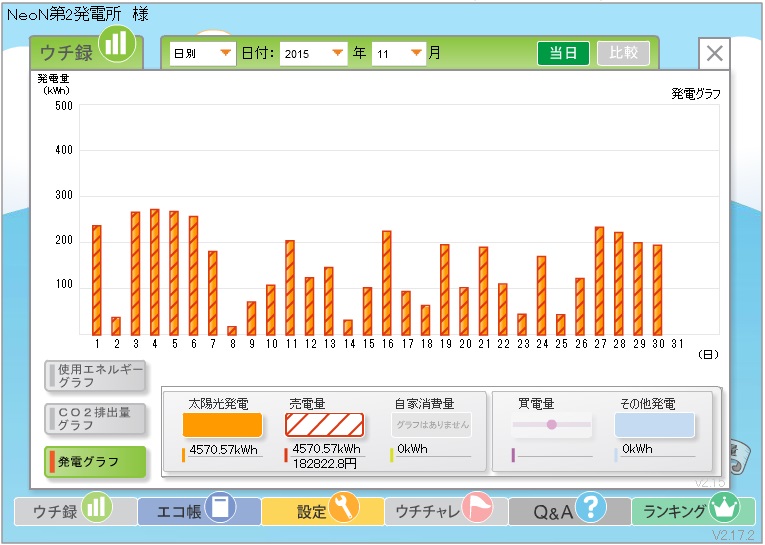Click the 500 y-axis label

tap(64, 106)
